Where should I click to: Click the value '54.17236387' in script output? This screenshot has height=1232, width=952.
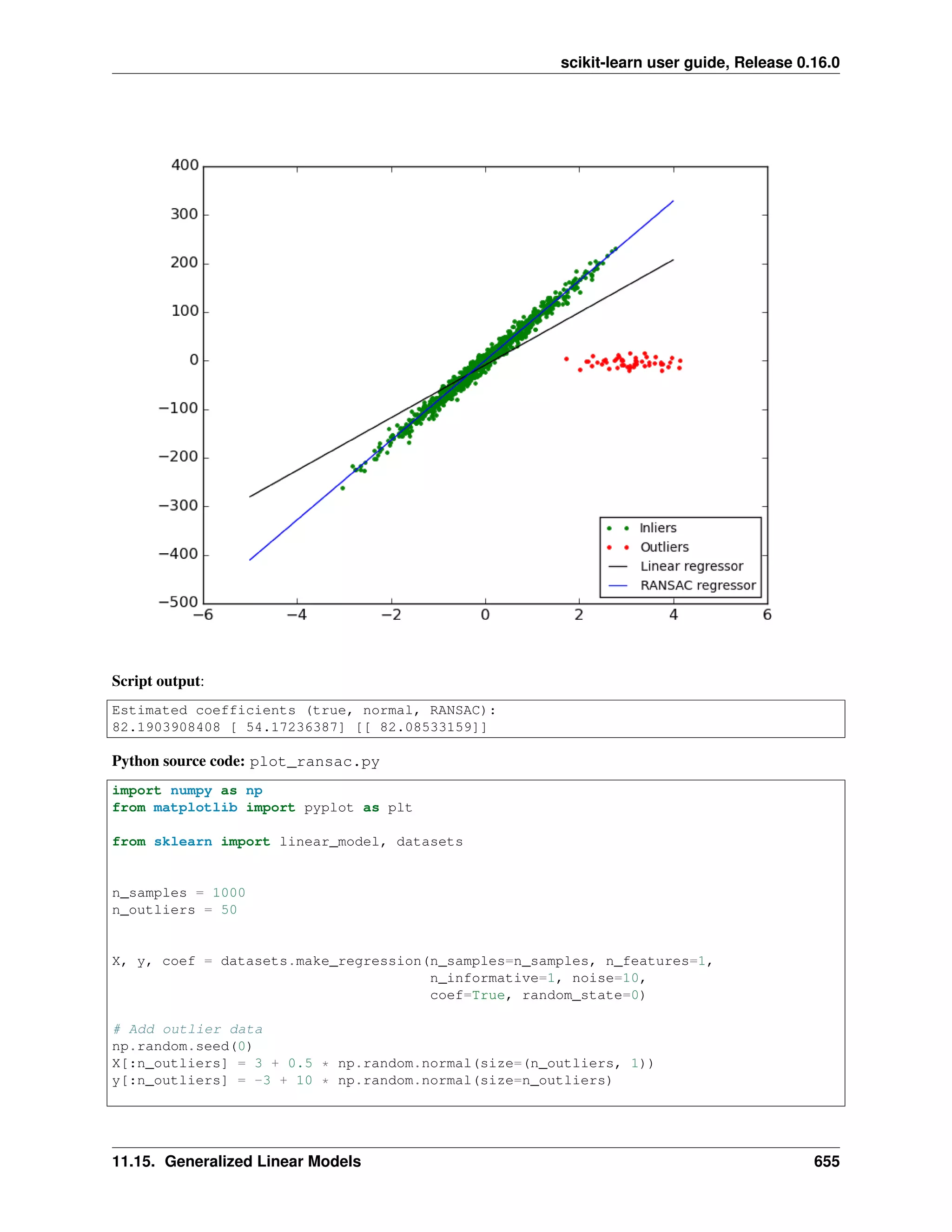pyautogui.click(x=291, y=728)
